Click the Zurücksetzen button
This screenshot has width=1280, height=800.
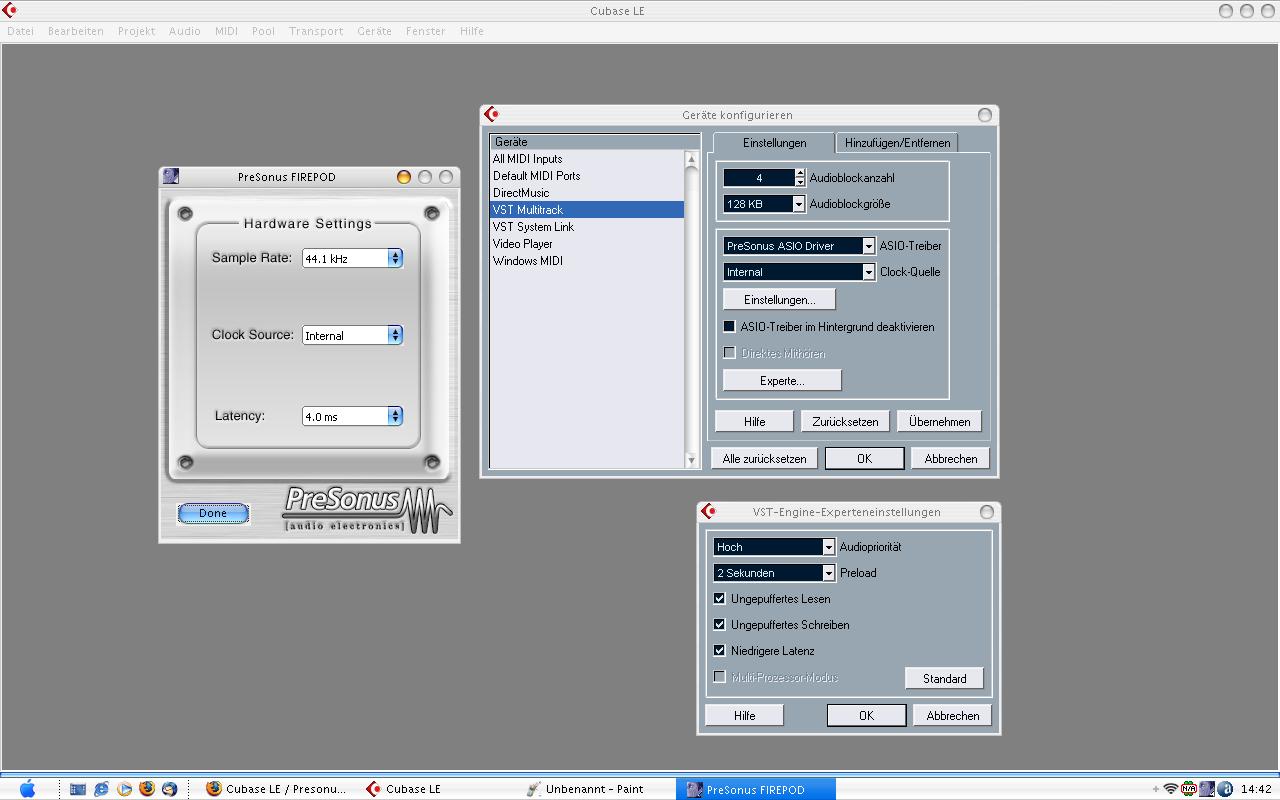[x=845, y=421]
